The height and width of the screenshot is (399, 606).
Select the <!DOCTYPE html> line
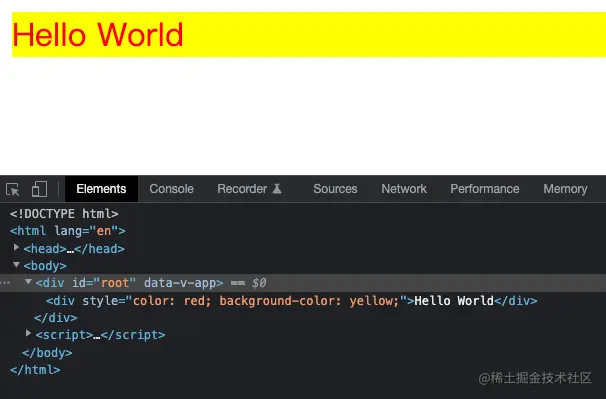[64, 214]
